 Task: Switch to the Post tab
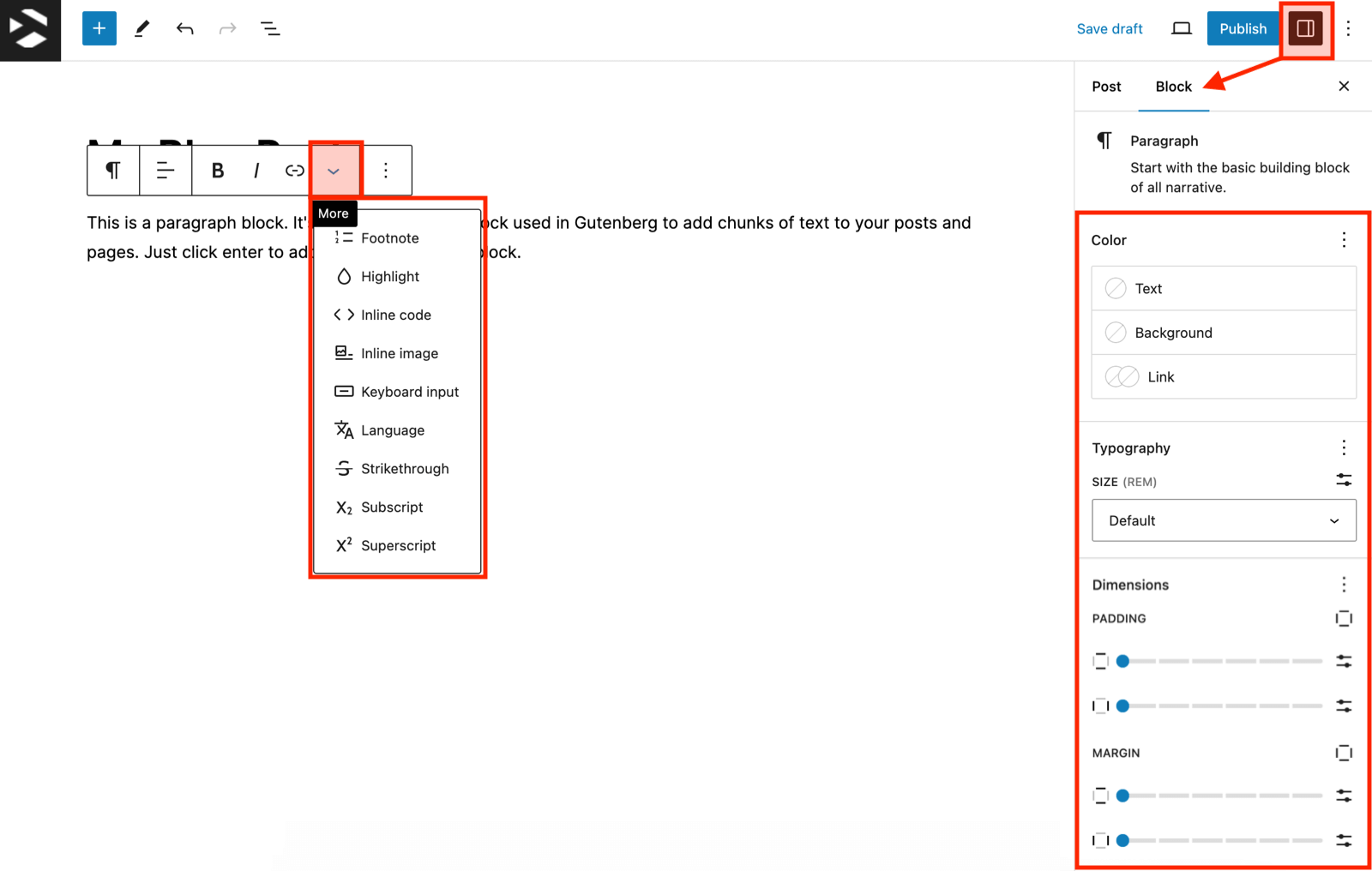tap(1106, 87)
